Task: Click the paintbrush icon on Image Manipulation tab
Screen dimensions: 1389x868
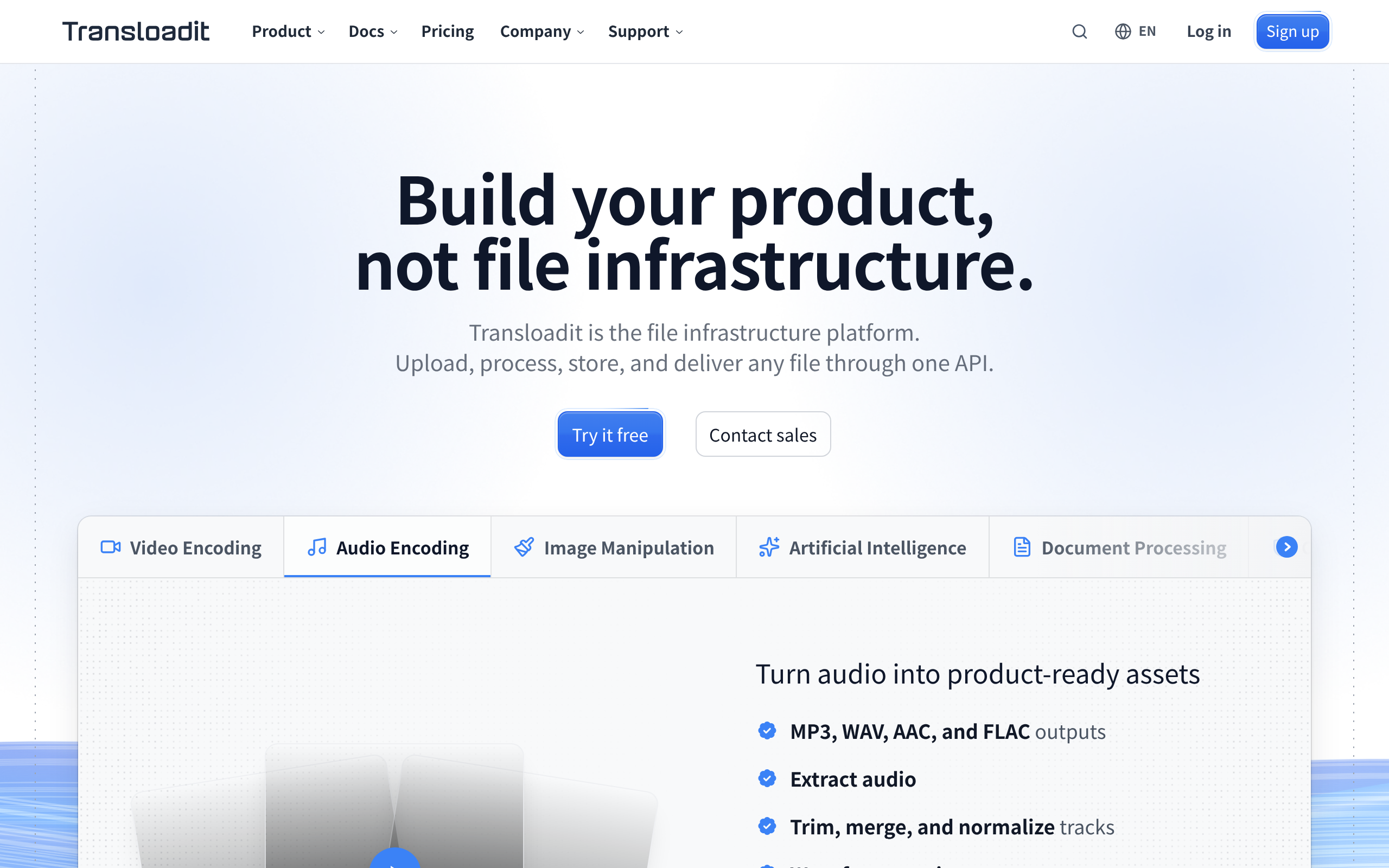Action: tap(524, 547)
